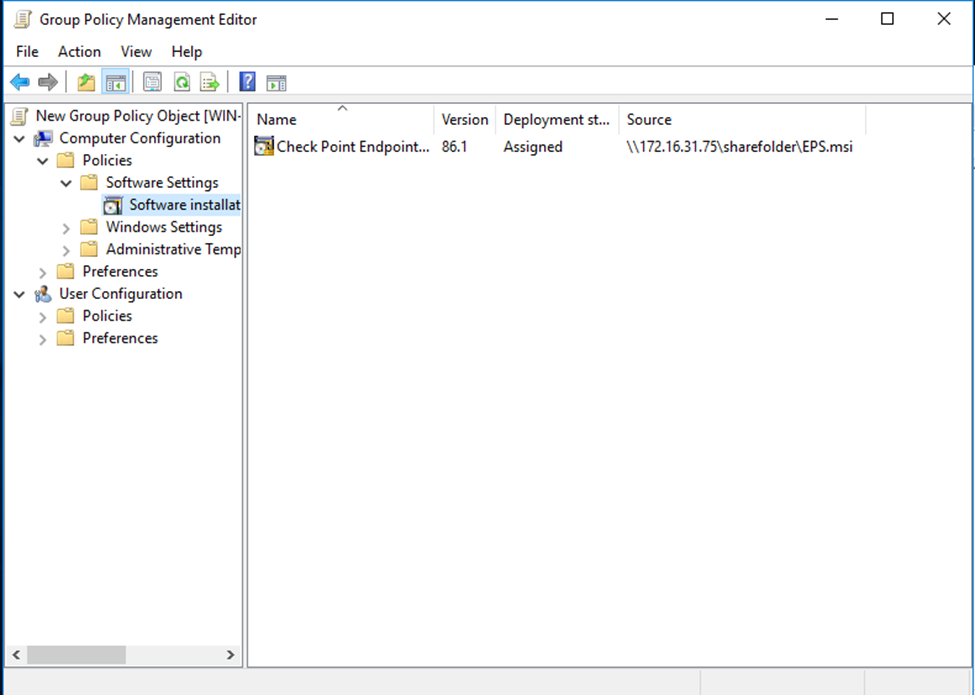
Task: Click the title bar scroll app icon
Action: click(22, 19)
